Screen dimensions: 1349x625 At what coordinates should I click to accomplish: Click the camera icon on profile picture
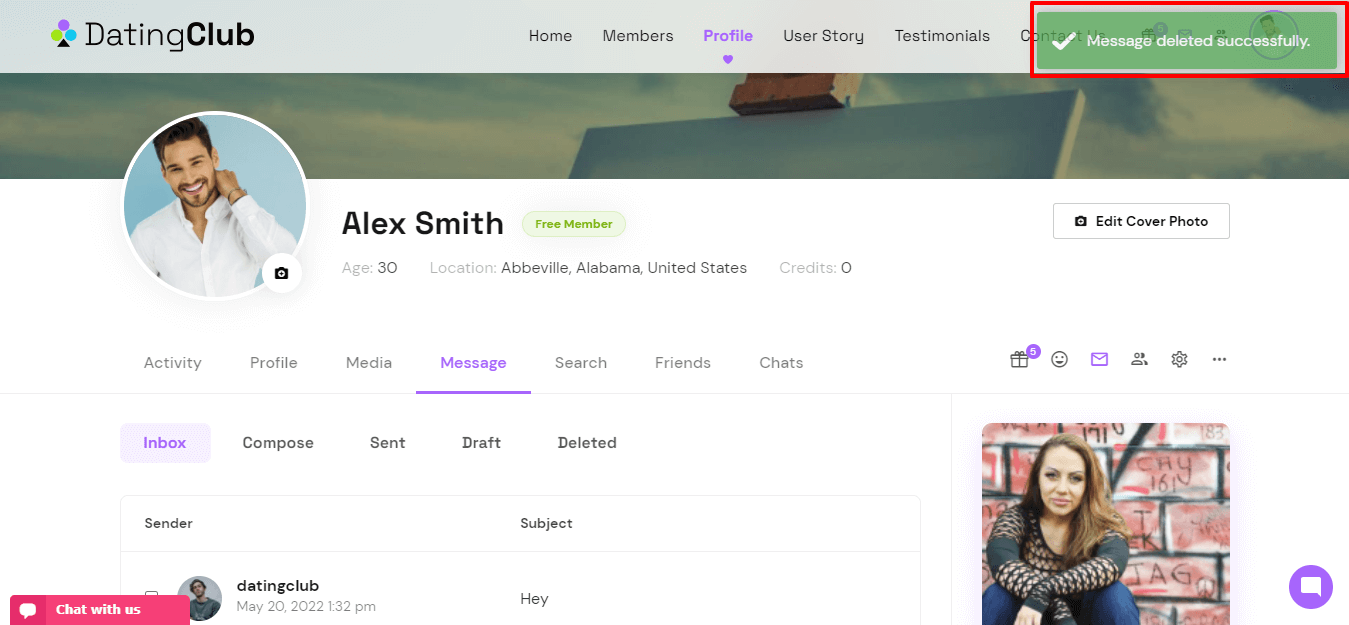[x=281, y=273]
